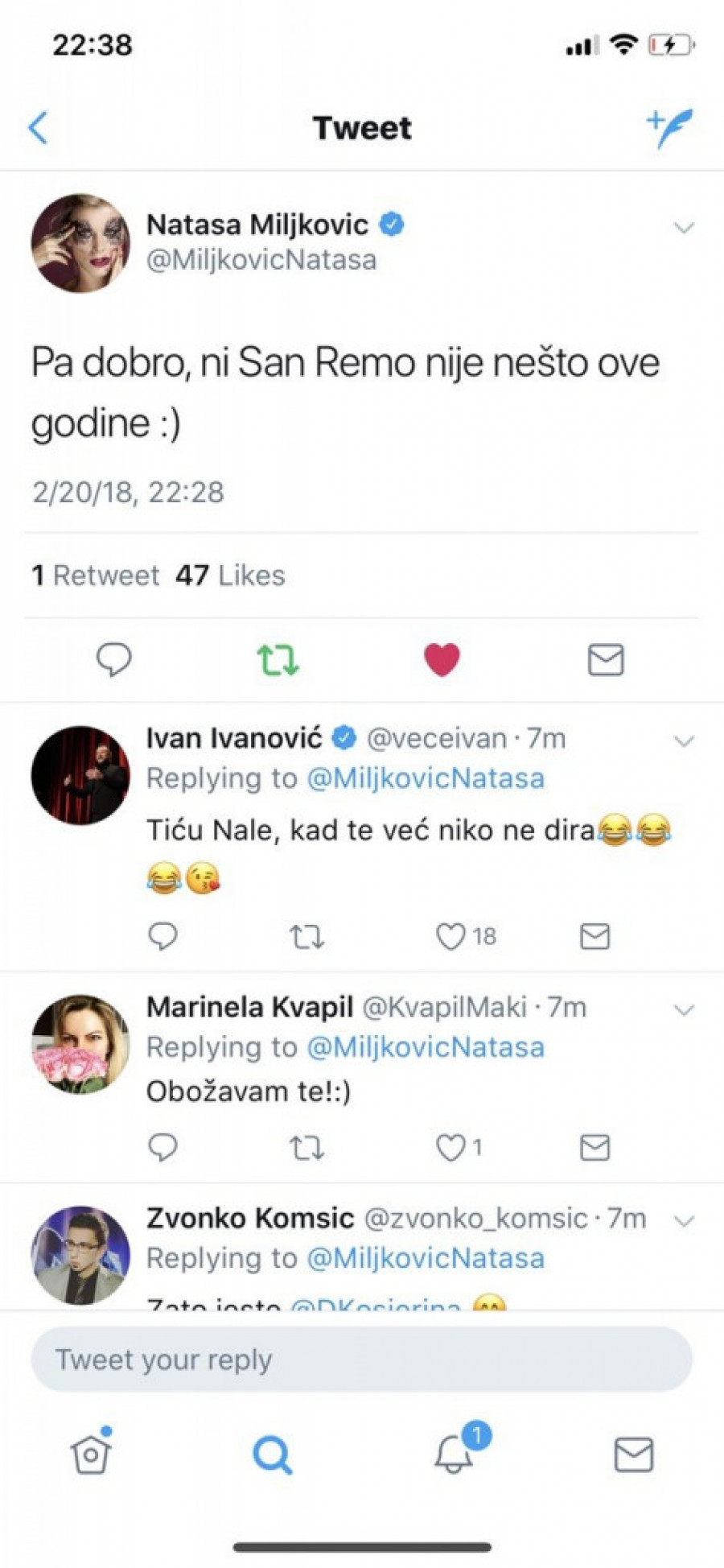Reply to Ivan Ivanović's comment
The height and width of the screenshot is (1568, 724).
point(163,936)
